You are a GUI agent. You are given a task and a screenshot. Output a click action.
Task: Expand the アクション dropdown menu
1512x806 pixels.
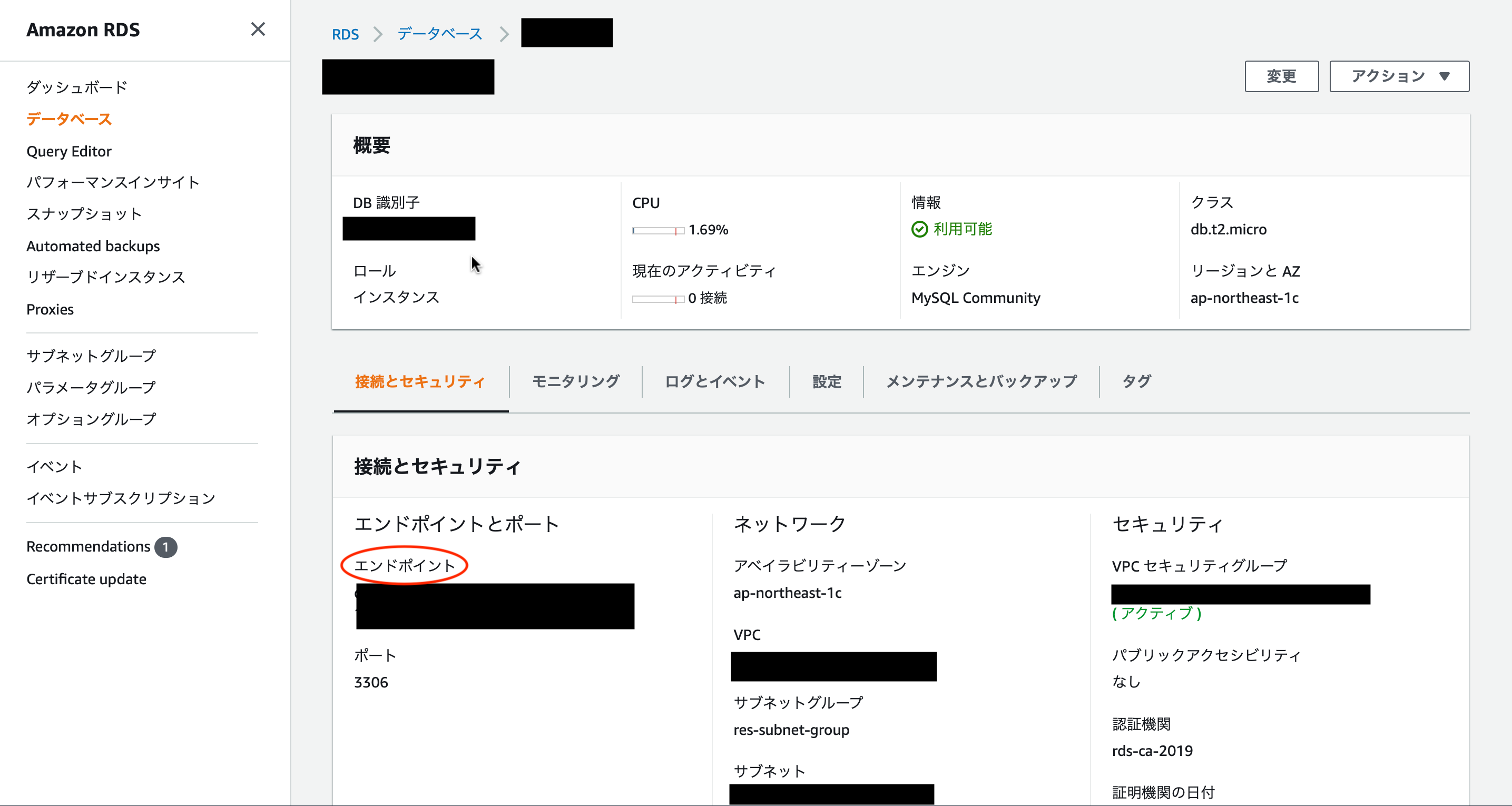(1399, 76)
